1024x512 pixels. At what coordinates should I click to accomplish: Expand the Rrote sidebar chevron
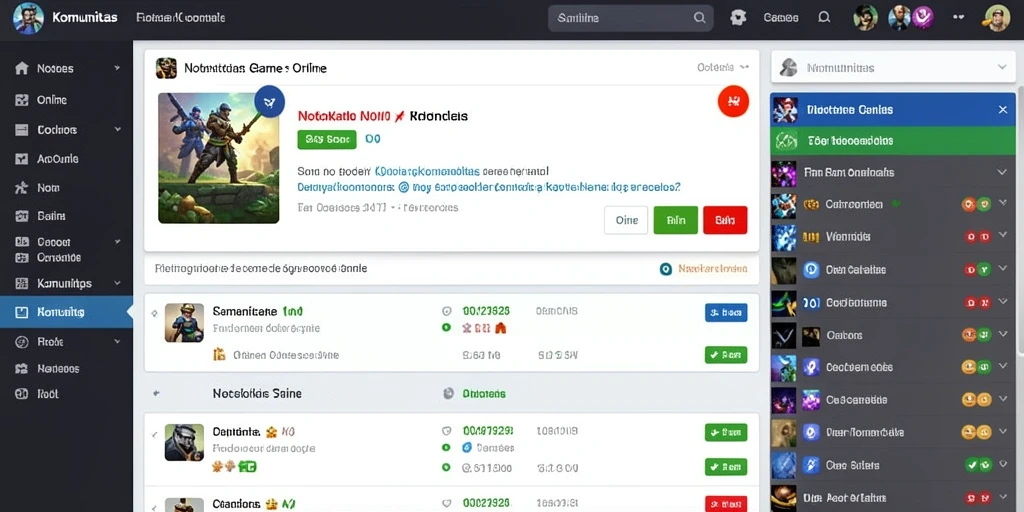pyautogui.click(x=118, y=341)
